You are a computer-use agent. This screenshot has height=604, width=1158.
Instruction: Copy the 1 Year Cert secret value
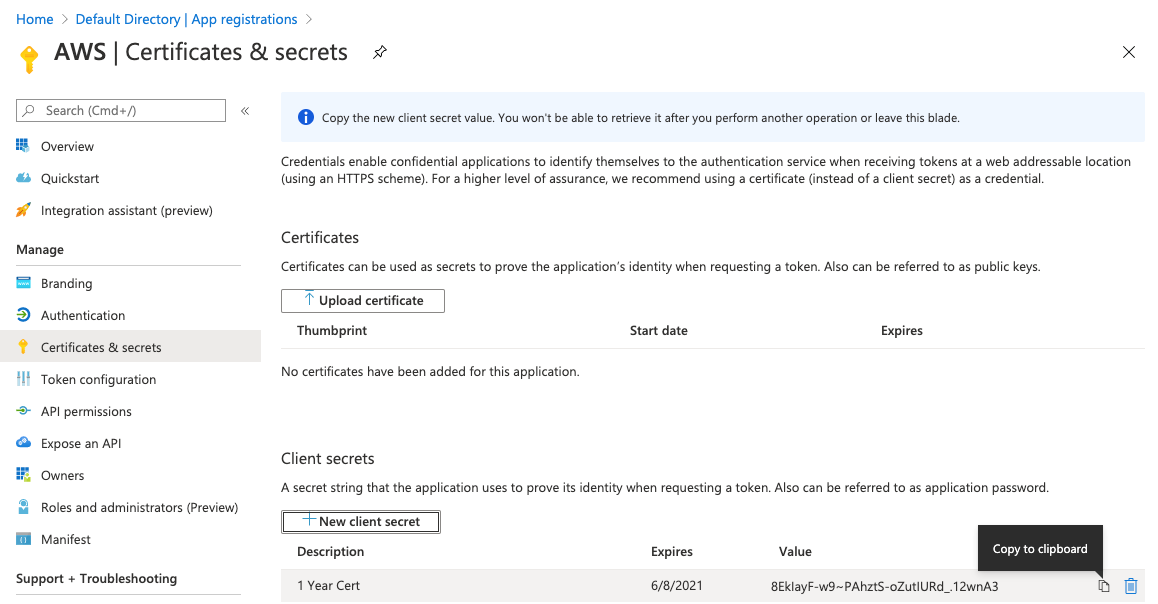click(1103, 586)
